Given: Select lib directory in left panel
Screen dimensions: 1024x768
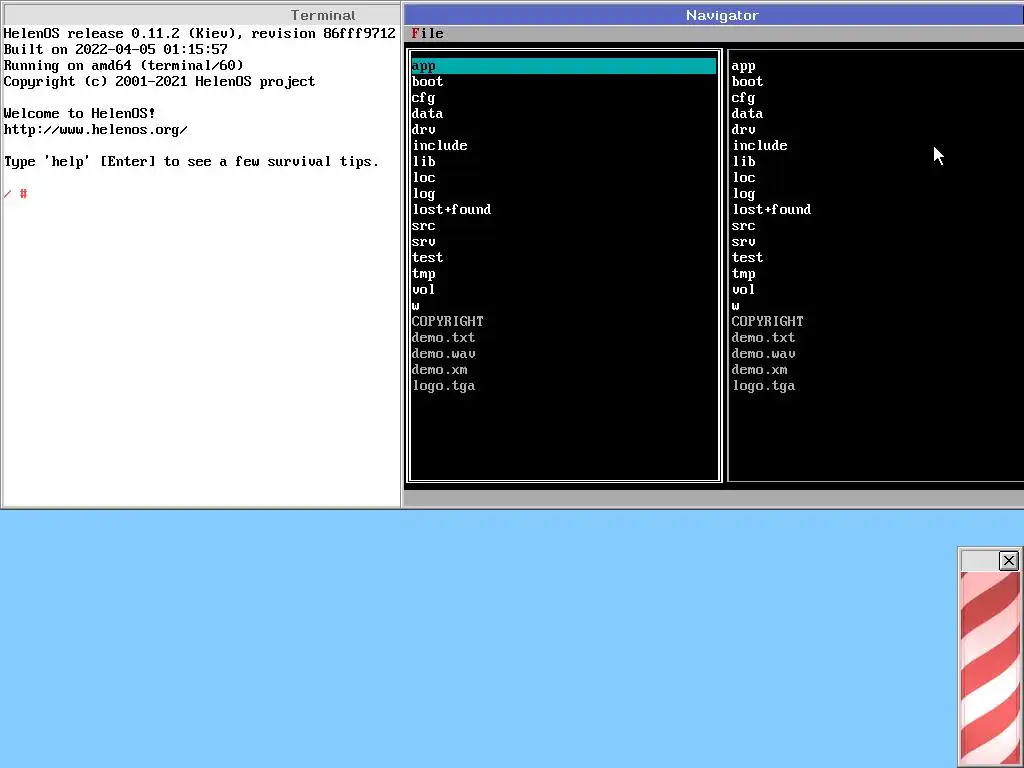Looking at the screenshot, I should pos(423,161).
